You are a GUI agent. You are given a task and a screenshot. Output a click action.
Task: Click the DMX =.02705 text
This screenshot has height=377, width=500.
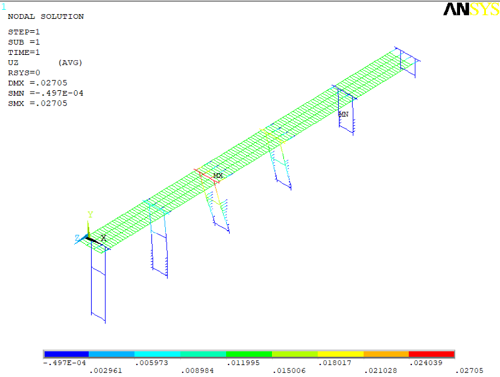38,83
